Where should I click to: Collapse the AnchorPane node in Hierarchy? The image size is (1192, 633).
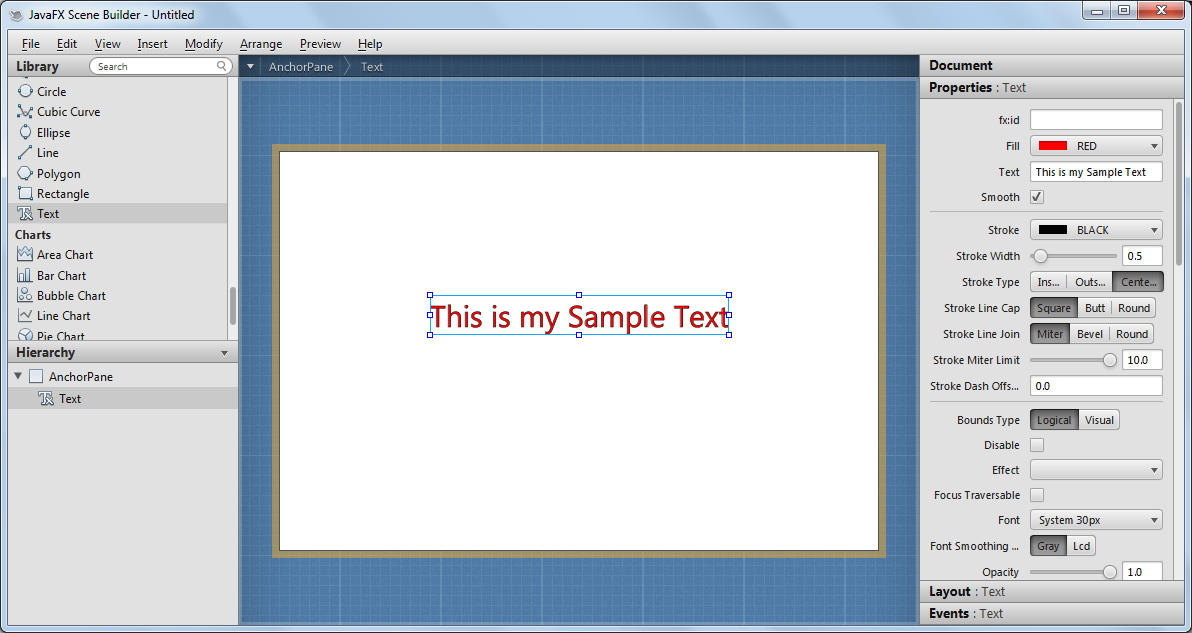click(x=17, y=376)
